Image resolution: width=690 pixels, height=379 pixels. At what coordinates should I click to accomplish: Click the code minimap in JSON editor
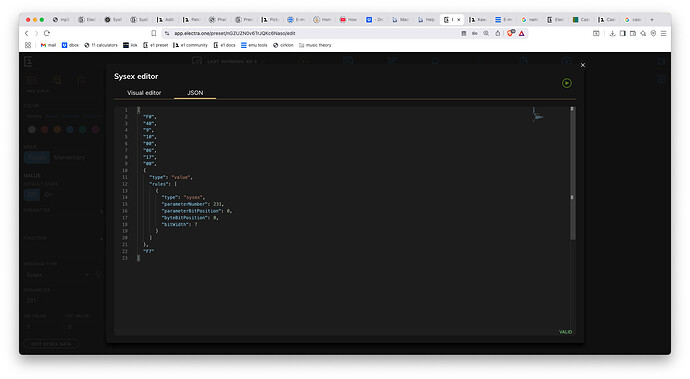[538, 115]
